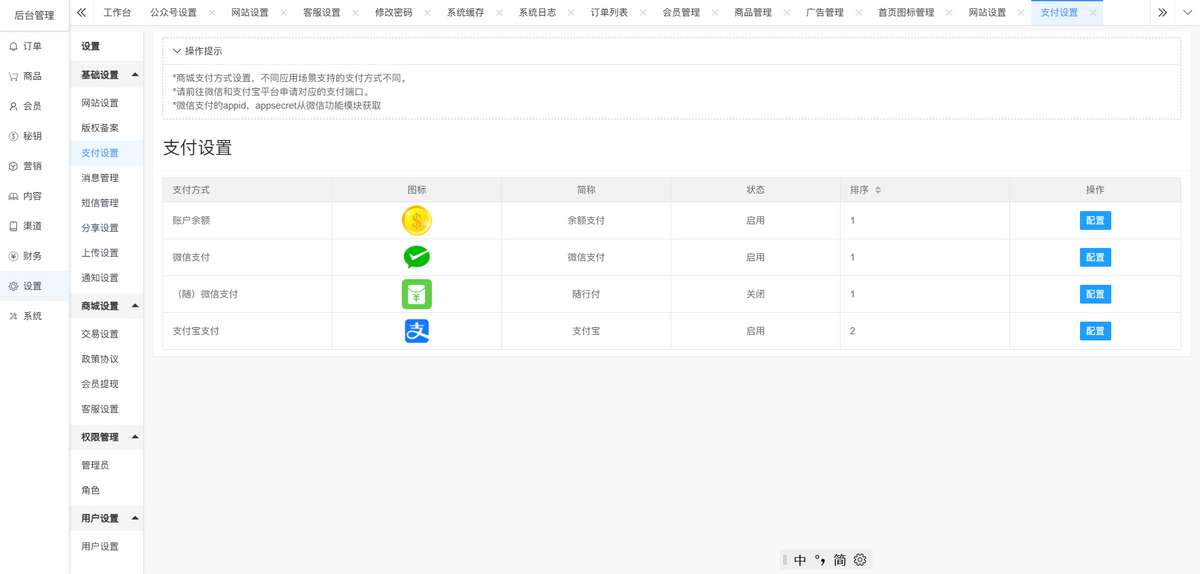Open 网站设置 in the settings menu

click(100, 103)
